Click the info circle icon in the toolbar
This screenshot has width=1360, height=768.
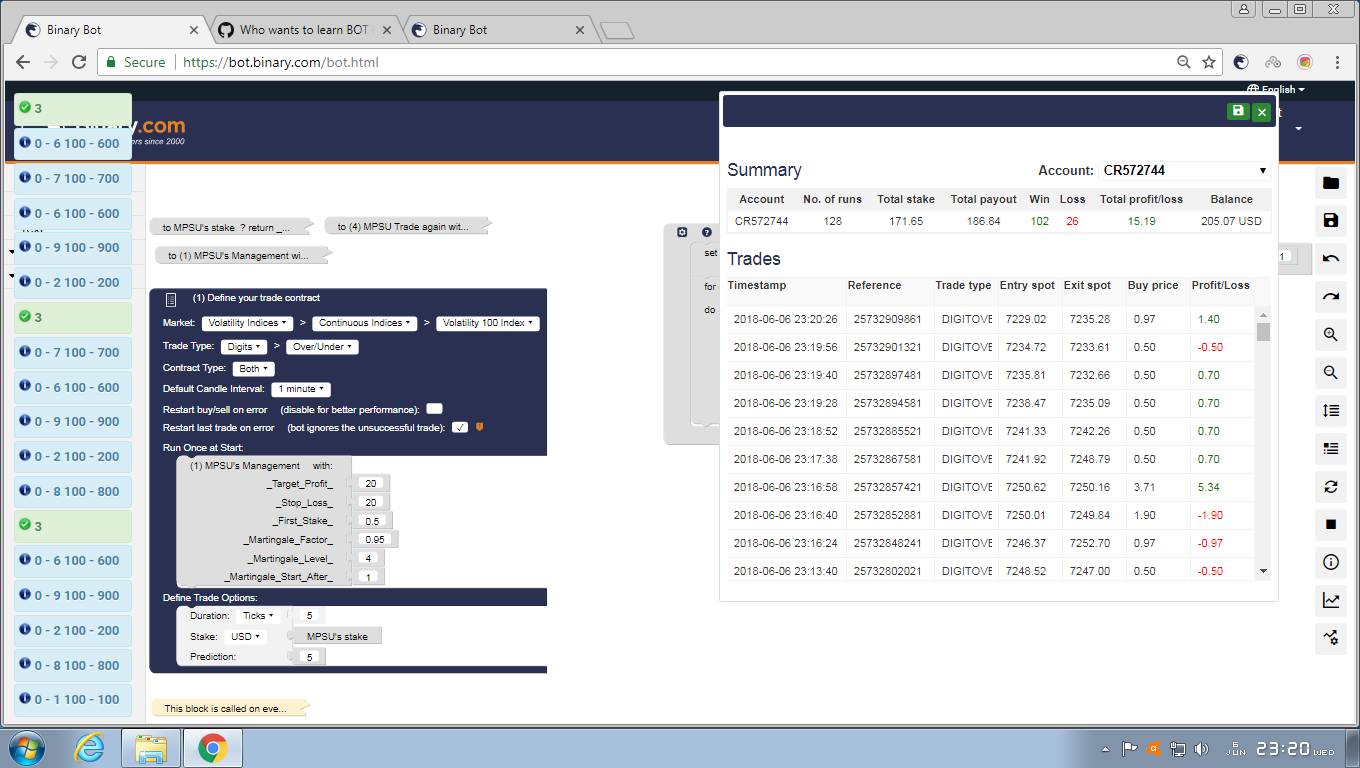(1331, 563)
